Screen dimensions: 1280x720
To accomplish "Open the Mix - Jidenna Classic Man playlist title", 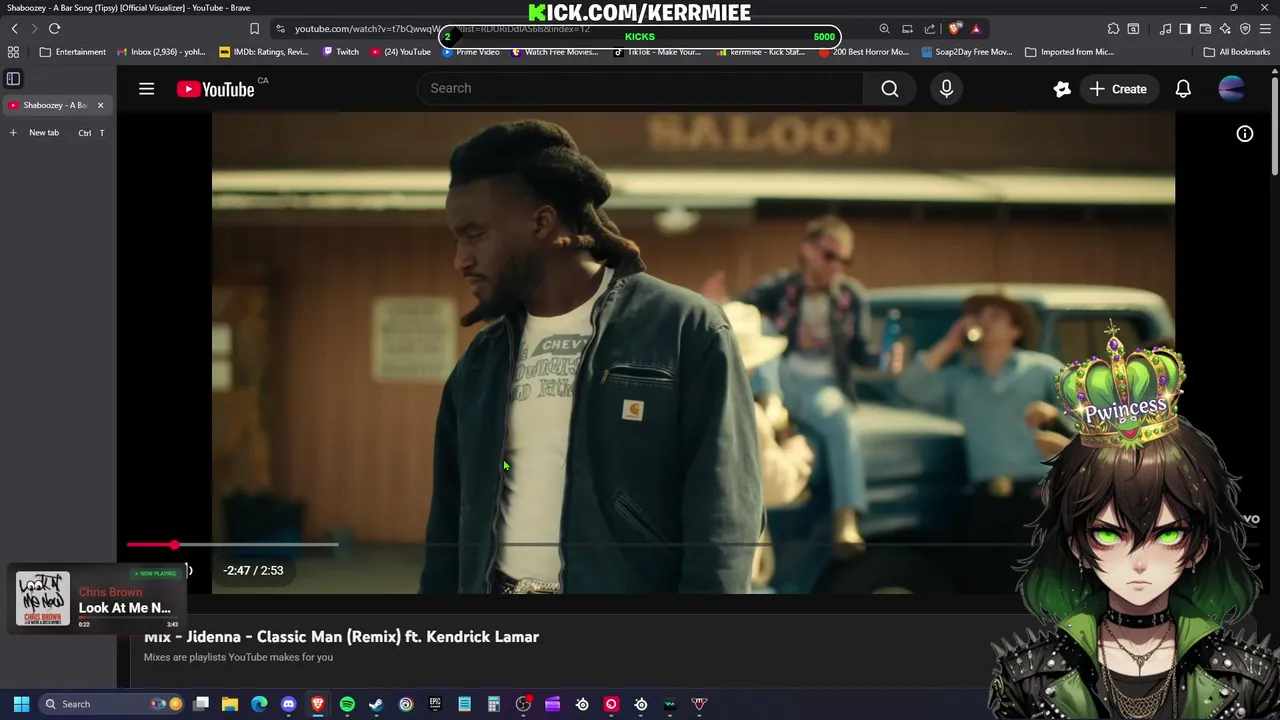I will click(341, 636).
